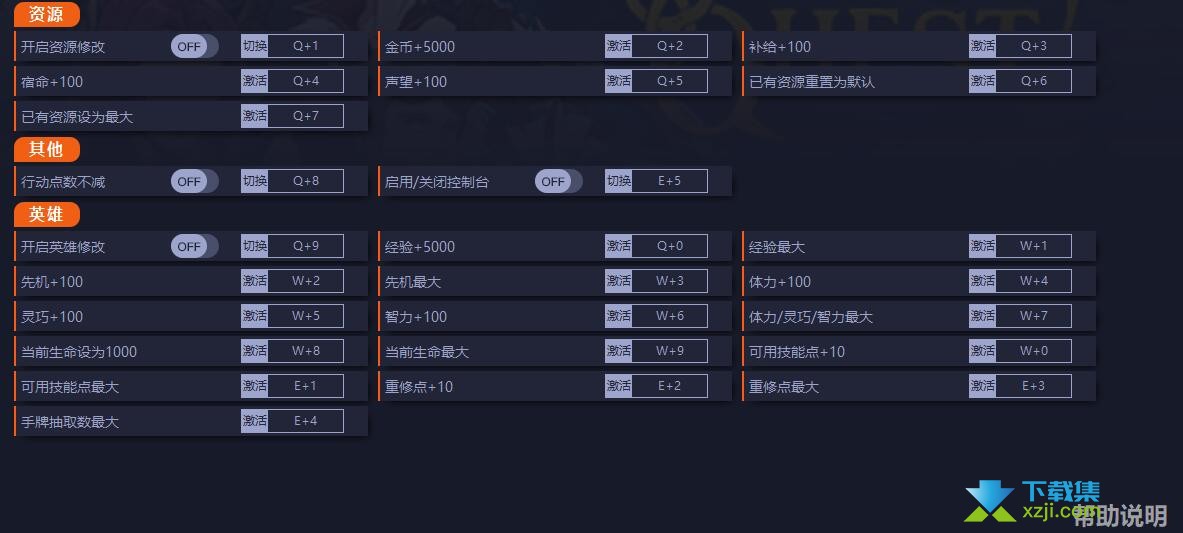Click the E+4 hotkey box for 手牌抽取数最大

coord(306,421)
